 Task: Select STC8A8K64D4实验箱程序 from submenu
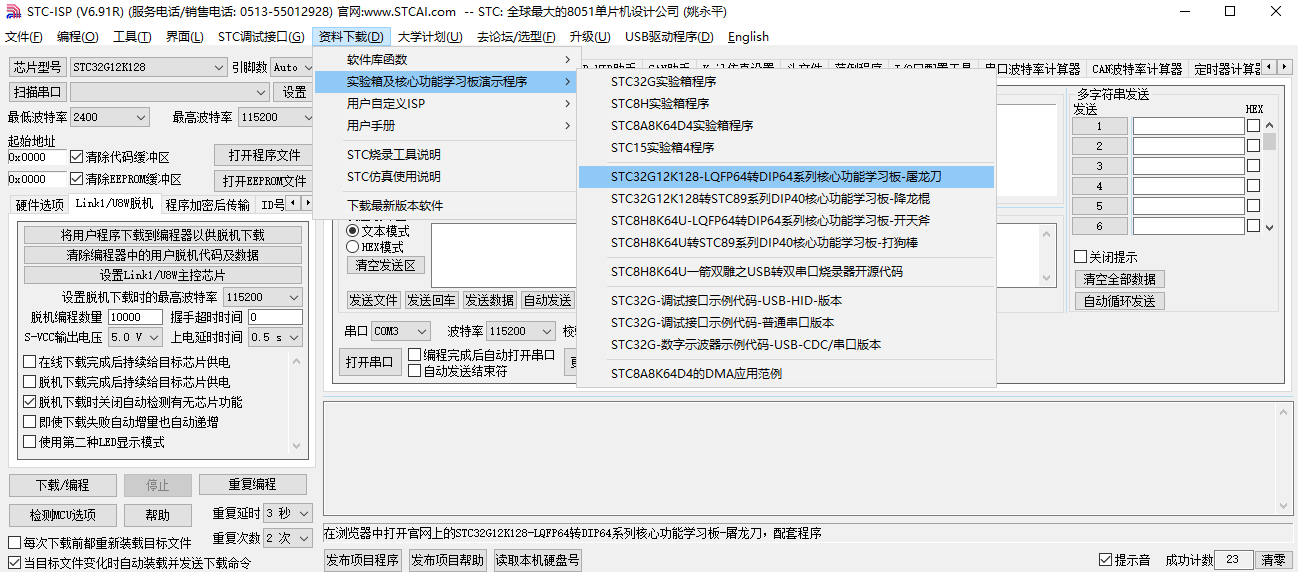tap(786, 126)
